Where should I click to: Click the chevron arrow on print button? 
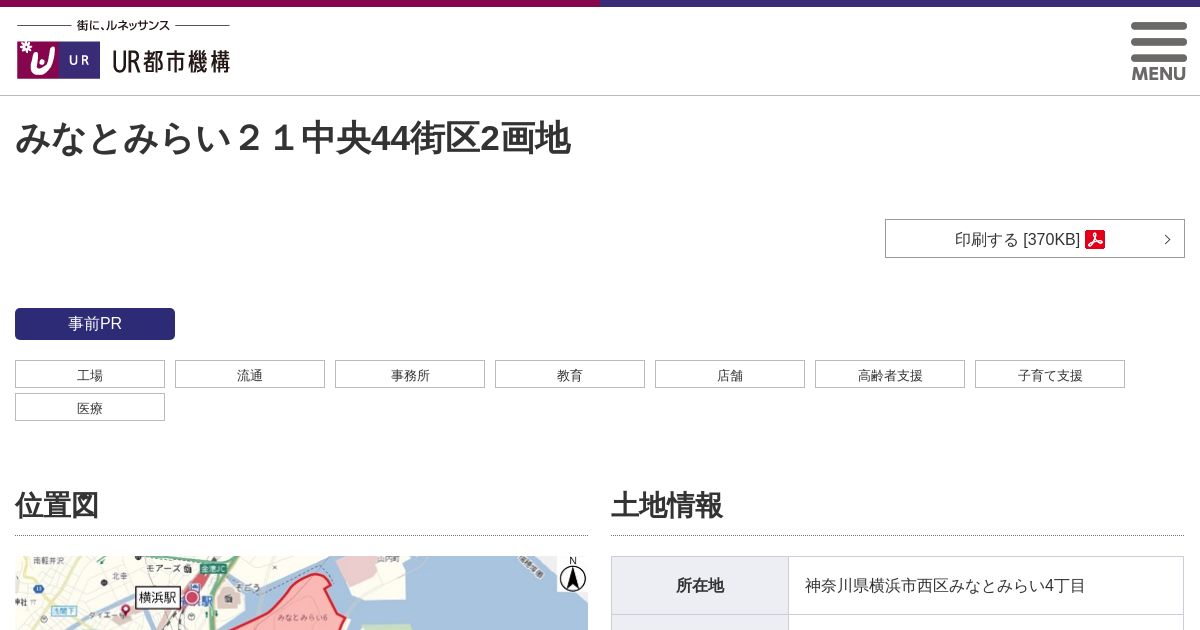1167,239
